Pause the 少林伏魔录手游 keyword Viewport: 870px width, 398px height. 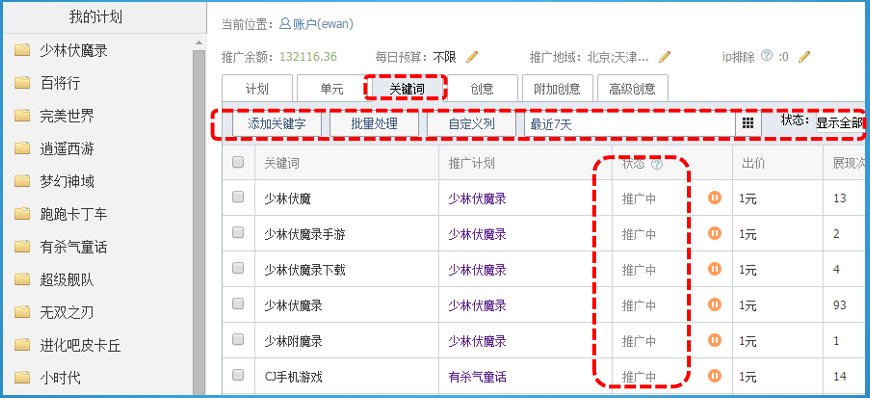714,233
